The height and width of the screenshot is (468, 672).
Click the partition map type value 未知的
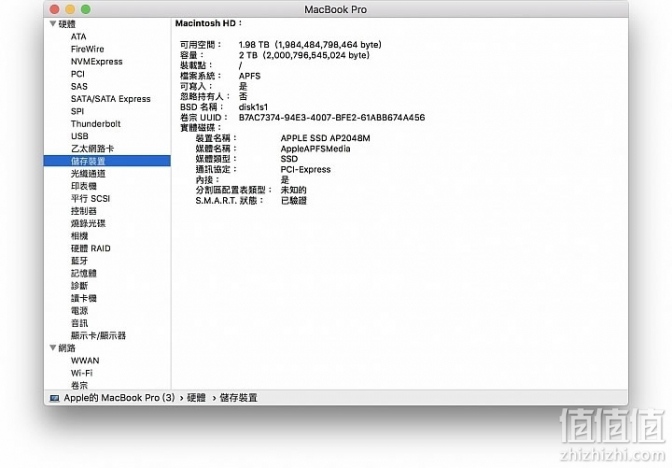tap(294, 190)
